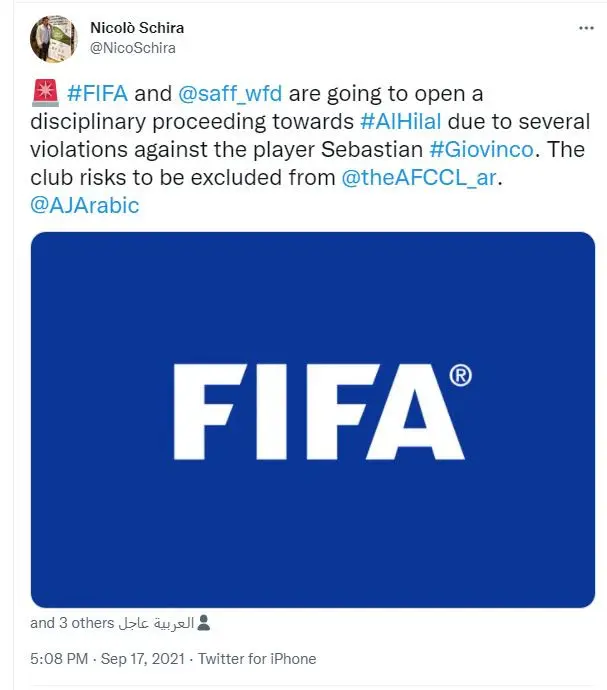Image resolution: width=607 pixels, height=690 pixels.
Task: Click the 5:08 PM timestamp
Action: (x=59, y=659)
